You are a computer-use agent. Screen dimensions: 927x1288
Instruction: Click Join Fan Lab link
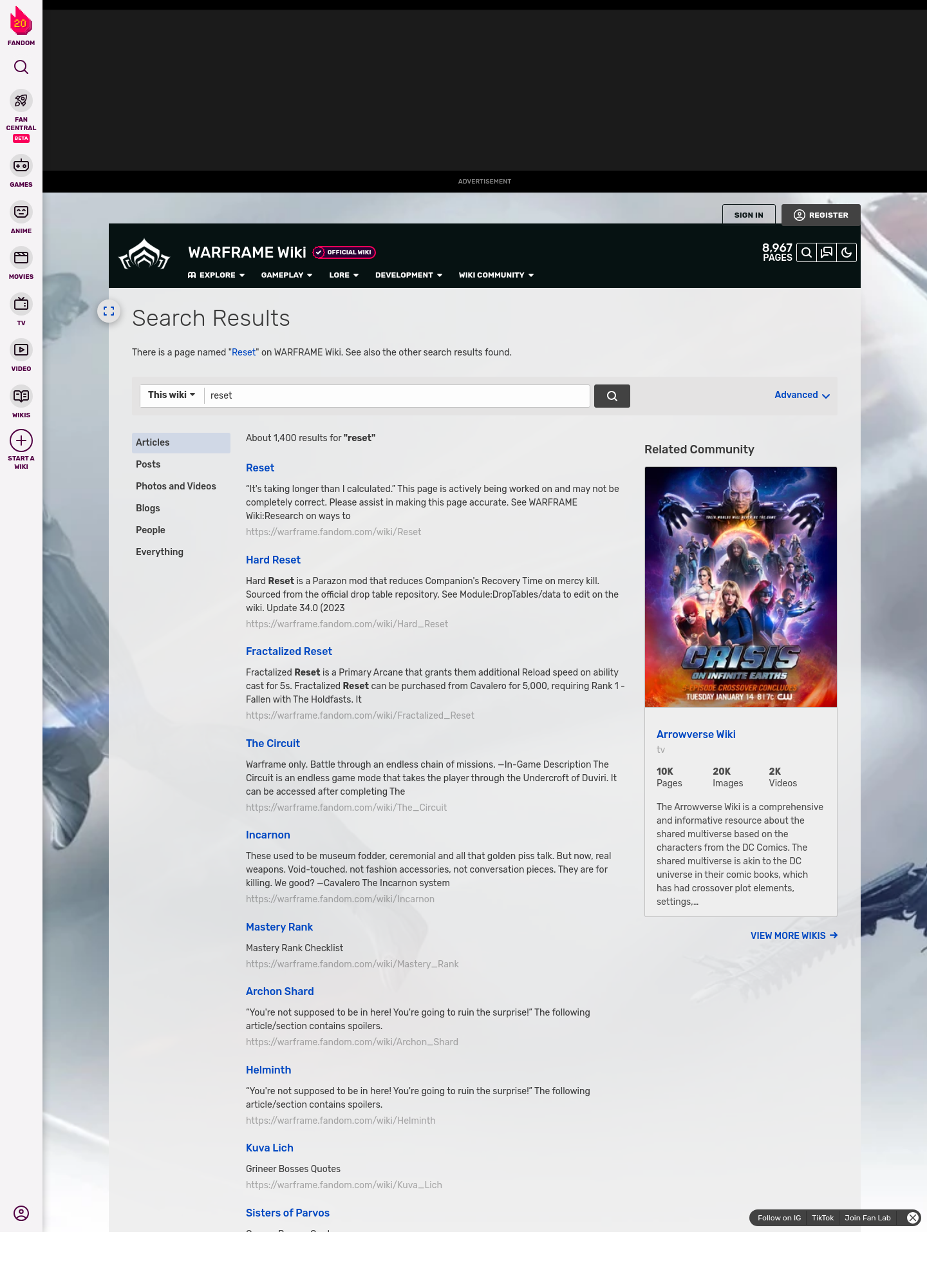tap(868, 1218)
